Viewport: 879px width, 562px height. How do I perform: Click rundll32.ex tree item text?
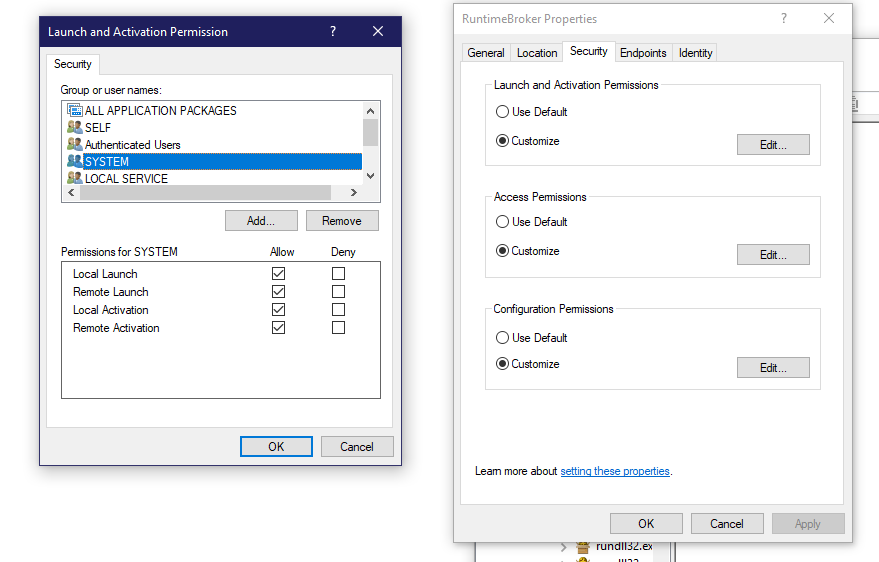[624, 546]
